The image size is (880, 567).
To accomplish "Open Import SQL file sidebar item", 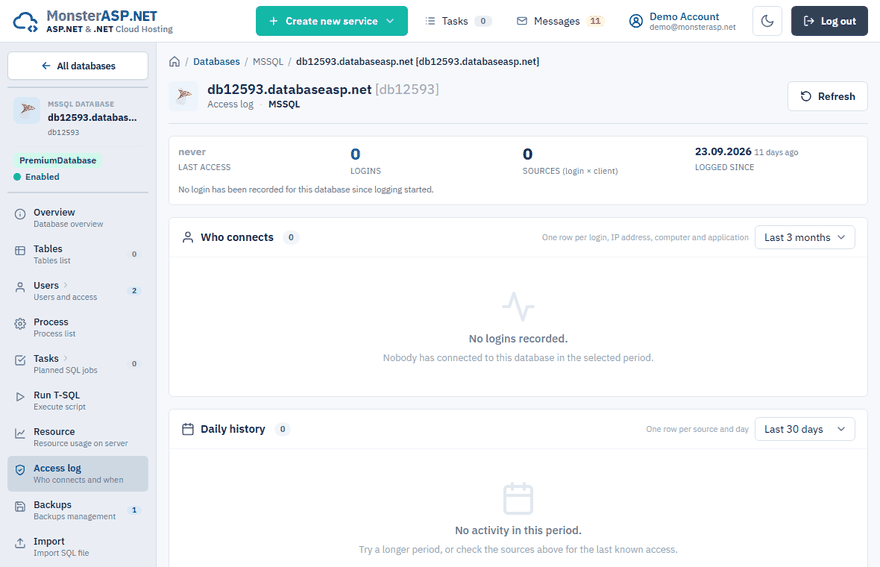I will pyautogui.click(x=78, y=547).
